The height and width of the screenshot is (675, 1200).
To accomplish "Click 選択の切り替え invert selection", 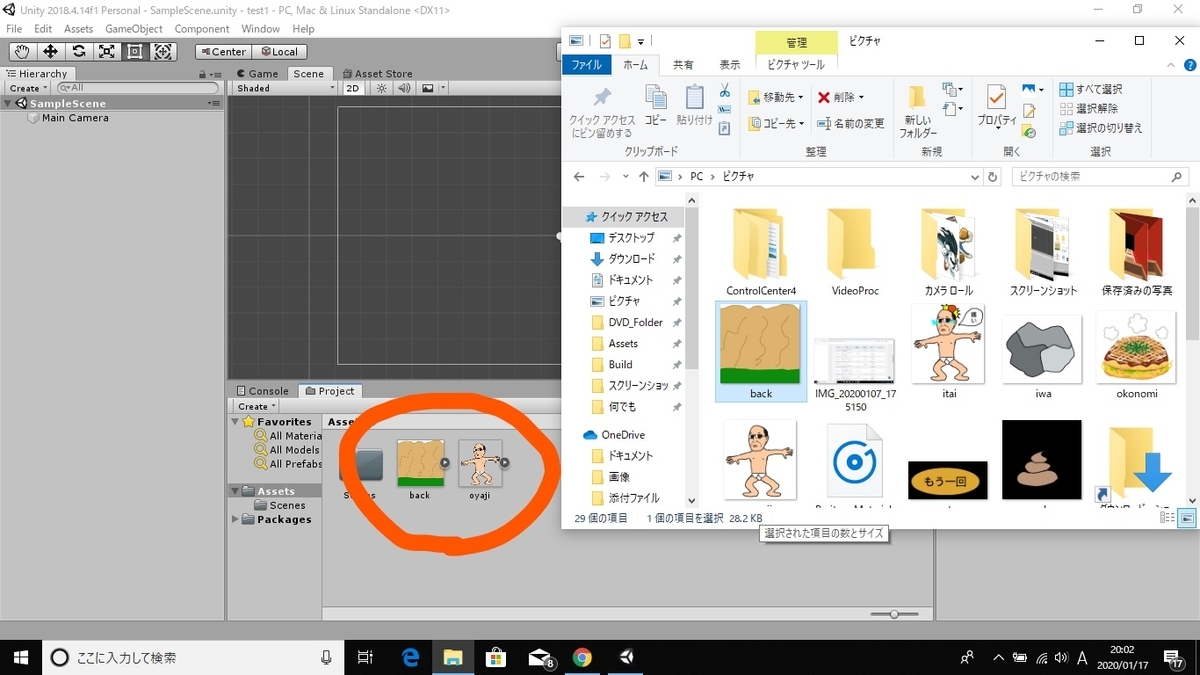I will point(1100,128).
